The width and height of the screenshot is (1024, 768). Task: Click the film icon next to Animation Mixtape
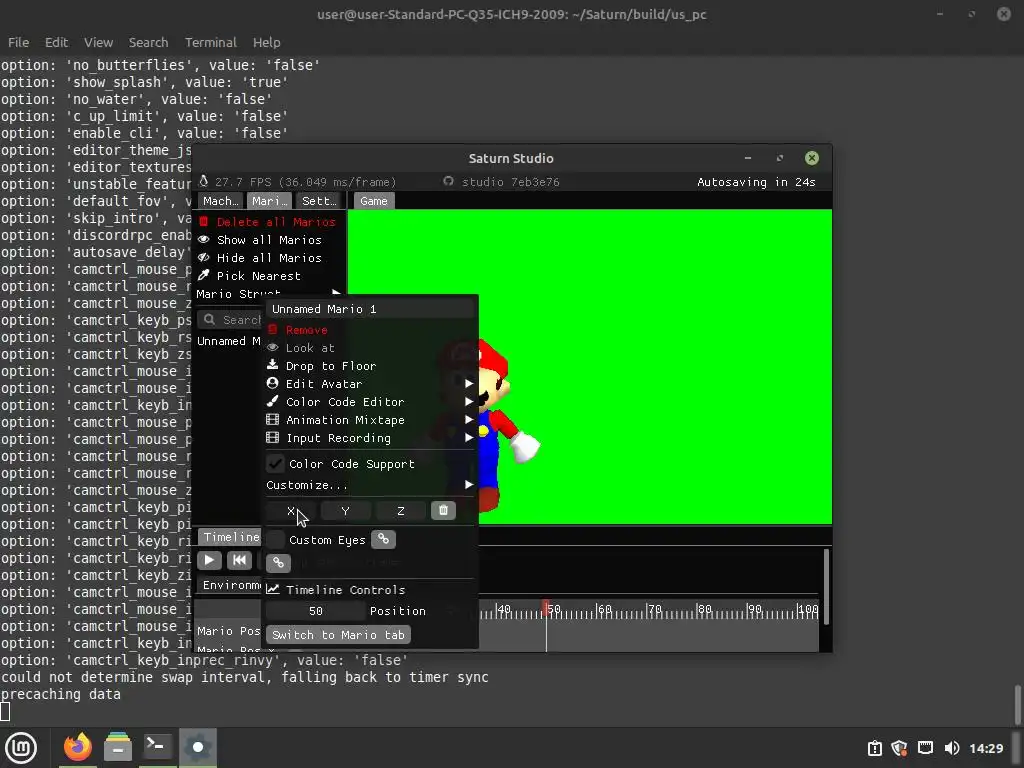pos(273,419)
